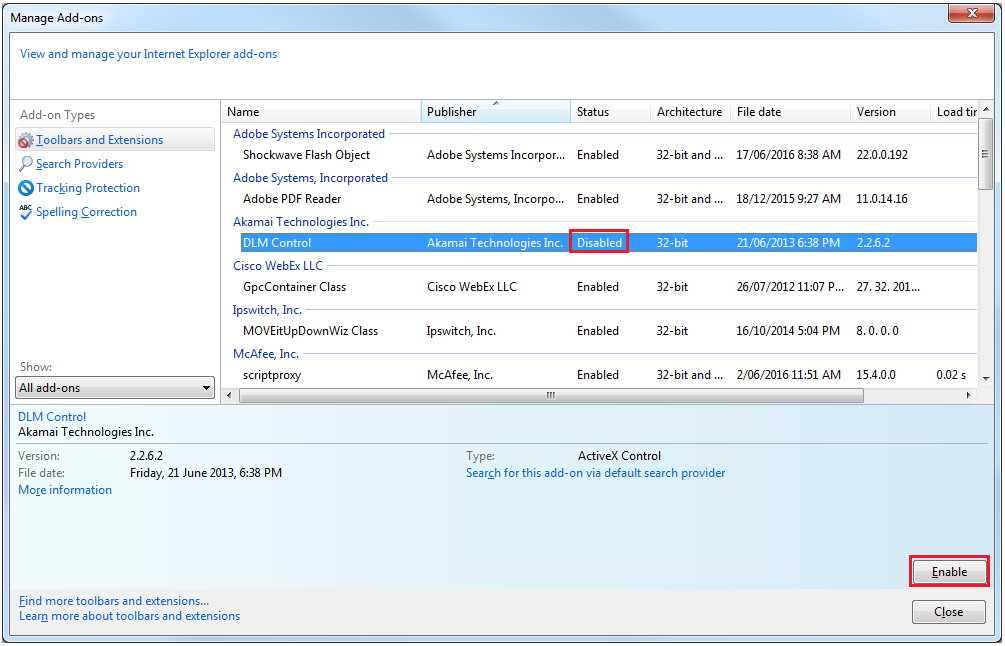Open Learn more about toolbars link
Screen dimensions: 1005x646
[129, 616]
